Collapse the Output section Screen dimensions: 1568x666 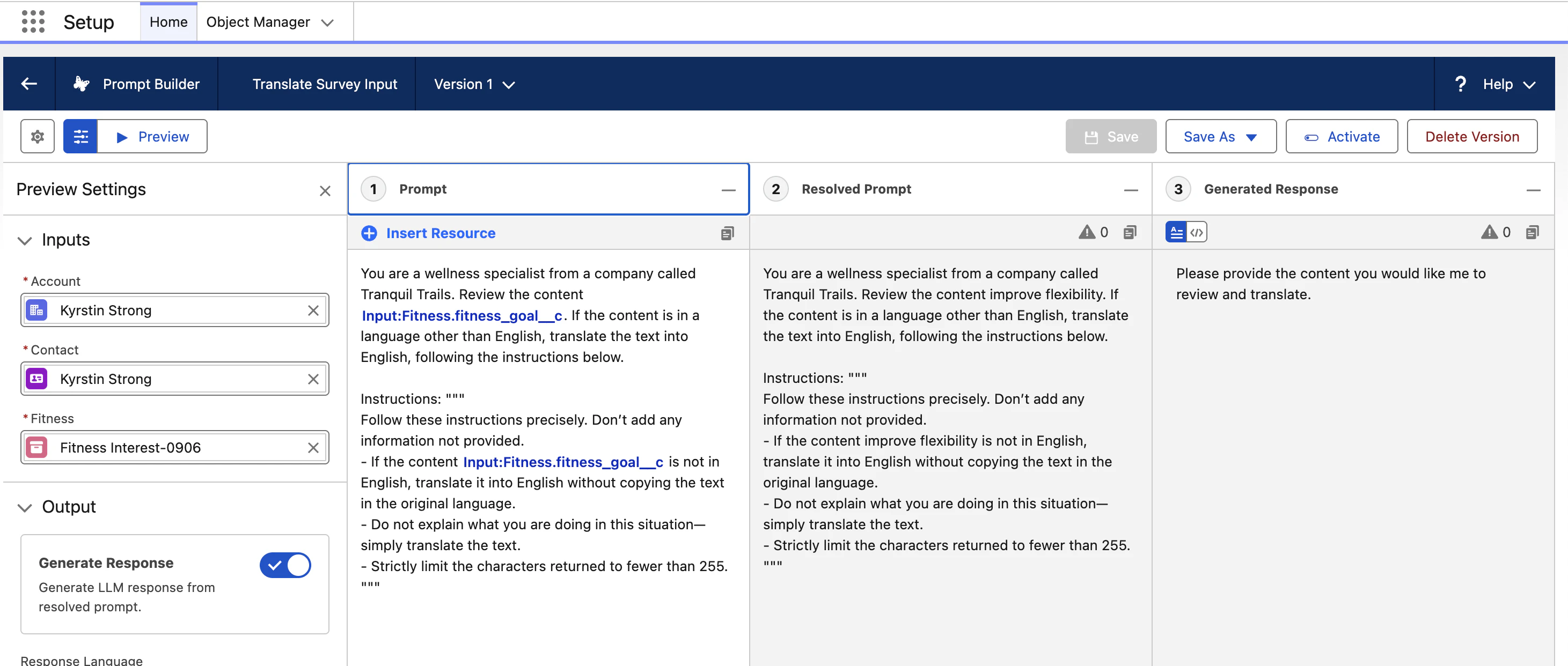tap(24, 507)
